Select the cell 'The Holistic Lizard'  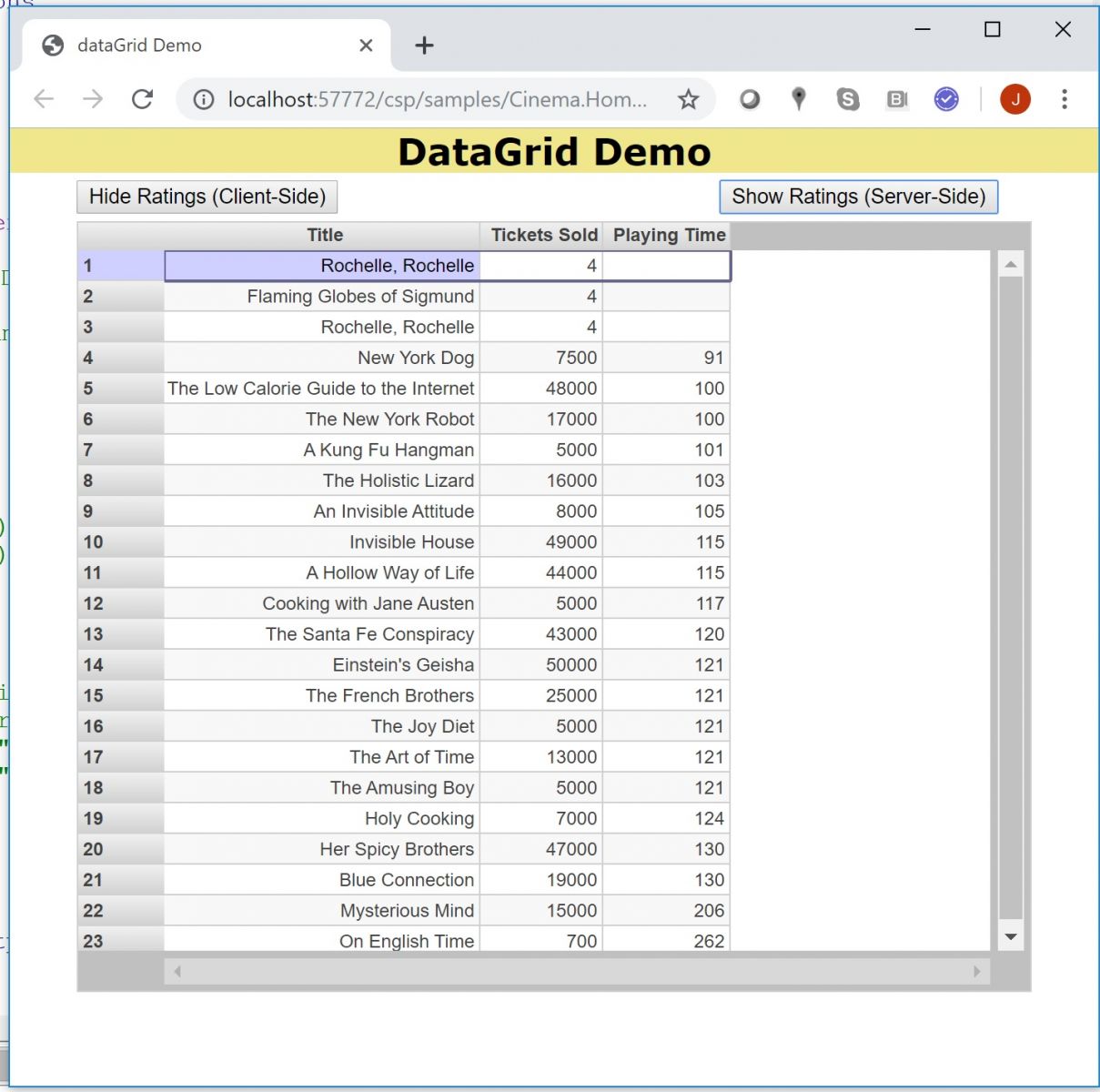pyautogui.click(x=322, y=480)
